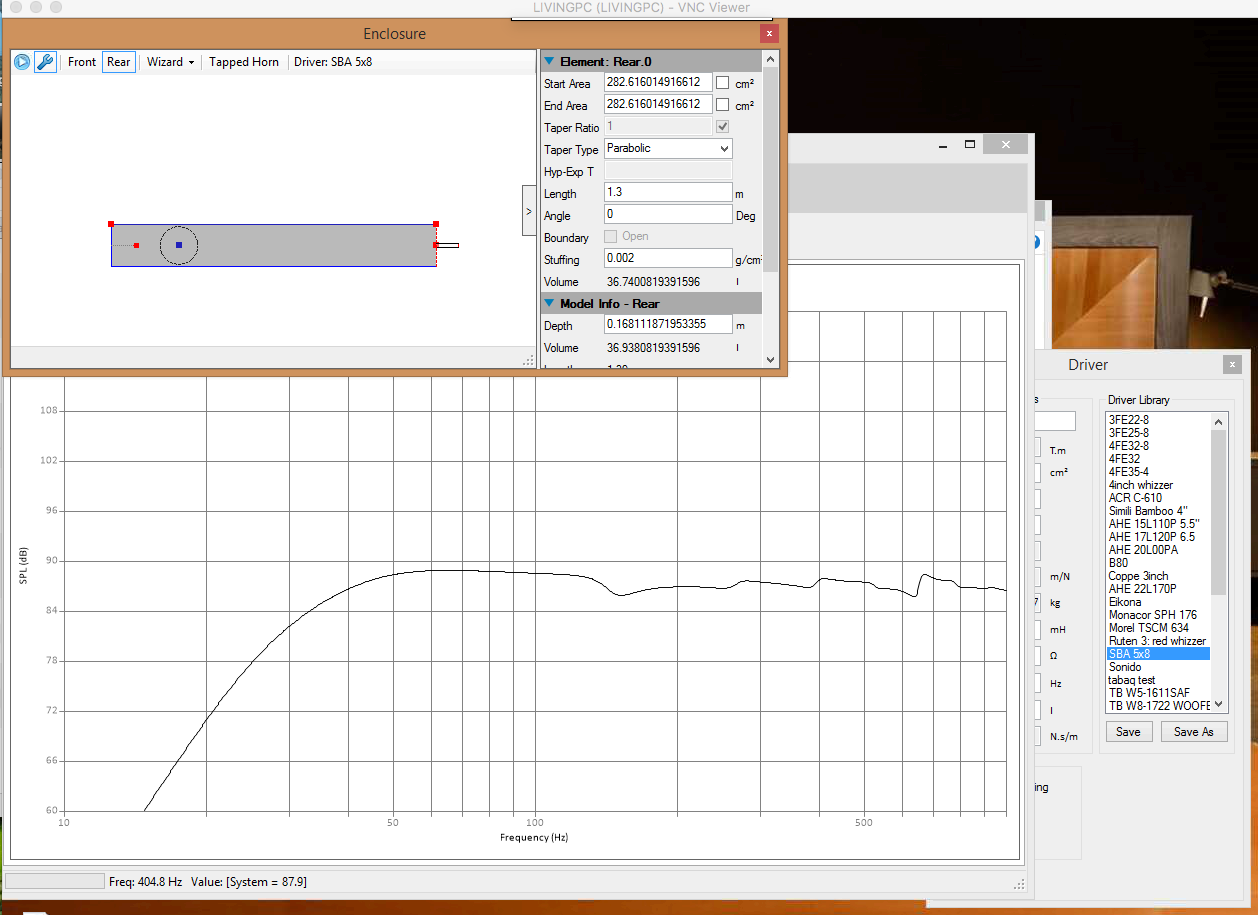Click the main graph window resize grip
The height and width of the screenshot is (915, 1258).
pyautogui.click(x=1019, y=884)
